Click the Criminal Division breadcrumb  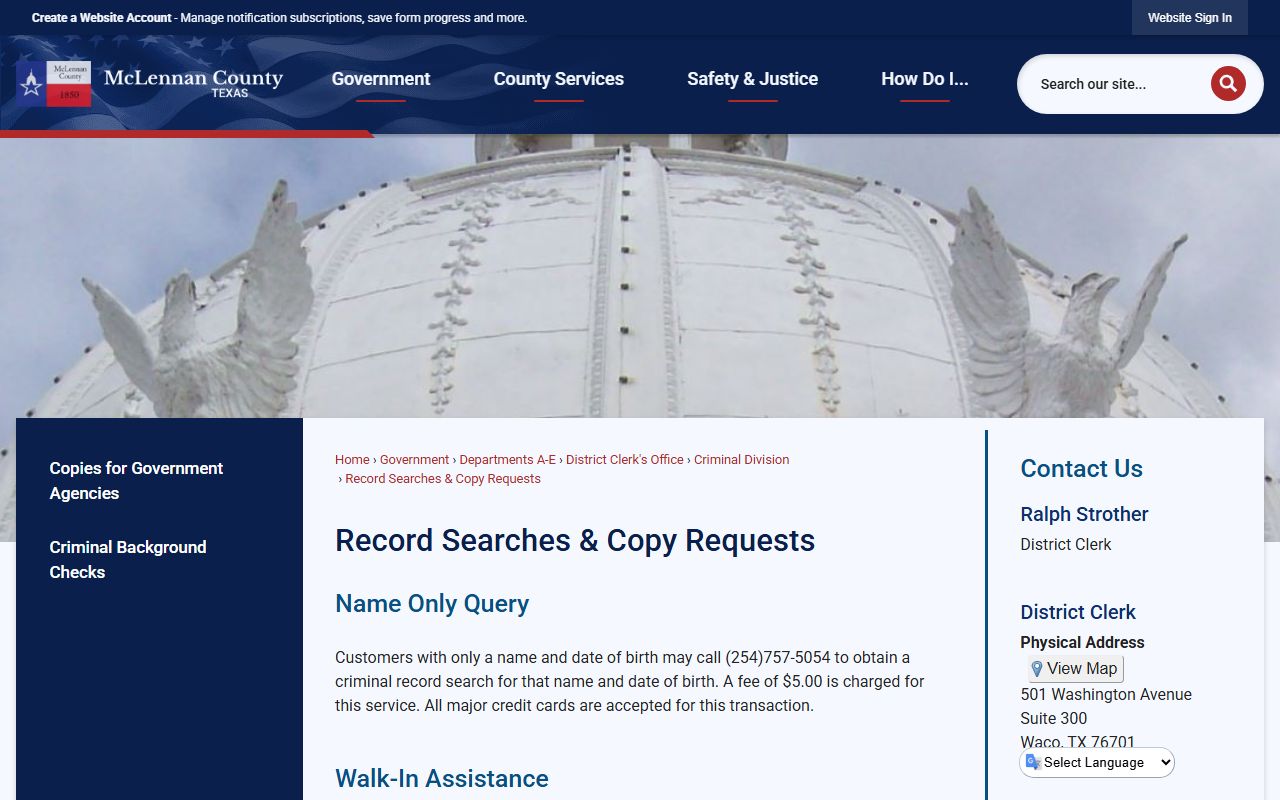click(741, 460)
